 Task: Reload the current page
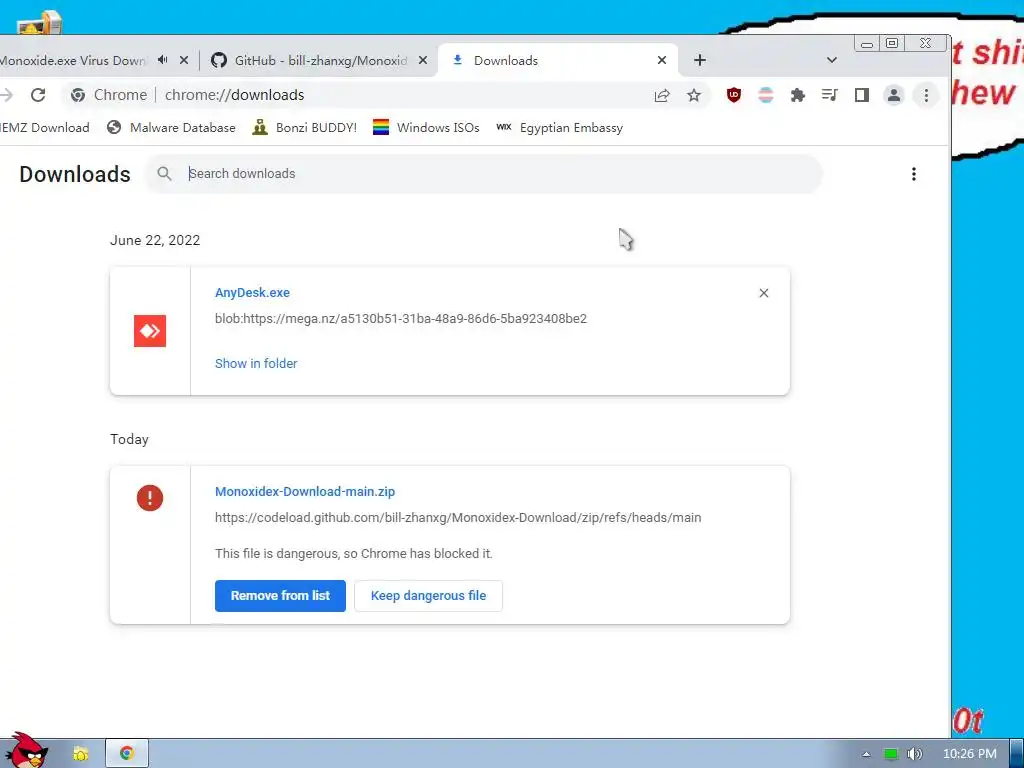[38, 95]
